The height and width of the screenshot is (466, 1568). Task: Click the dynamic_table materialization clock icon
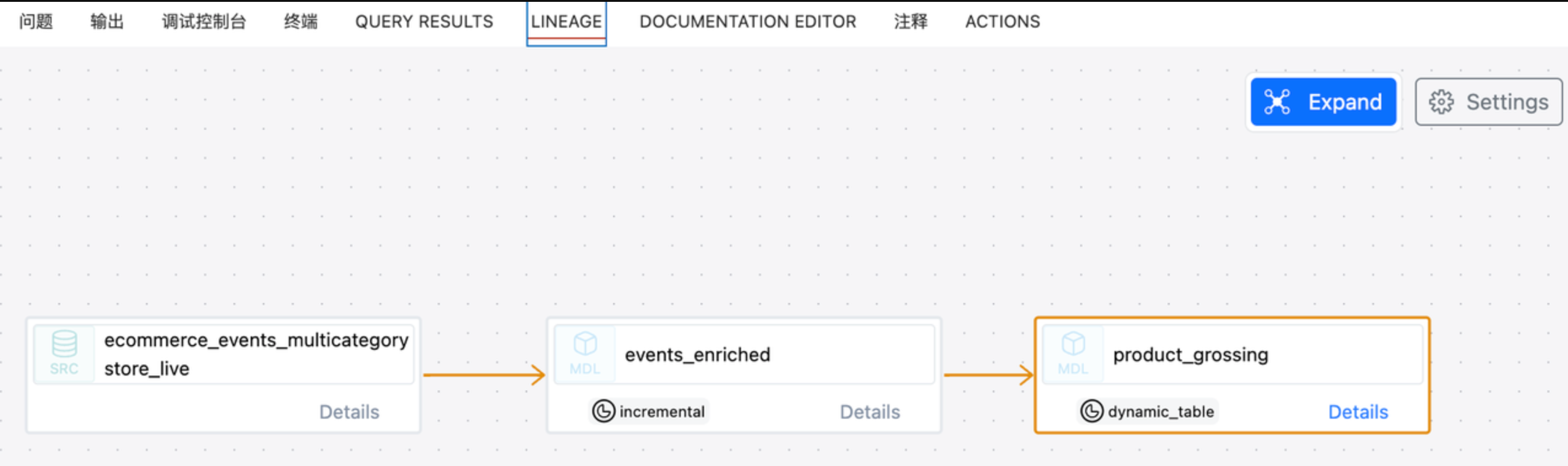[x=1092, y=411]
